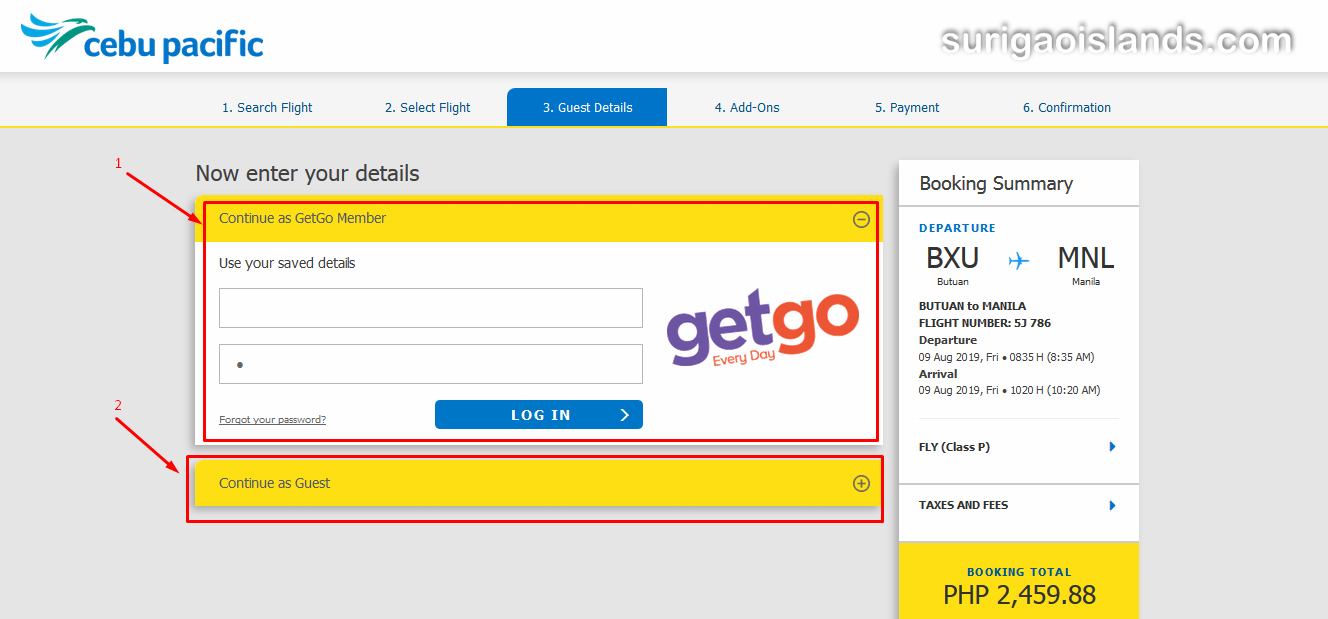
Task: Click Continue as Guest header text
Action: (x=275, y=483)
